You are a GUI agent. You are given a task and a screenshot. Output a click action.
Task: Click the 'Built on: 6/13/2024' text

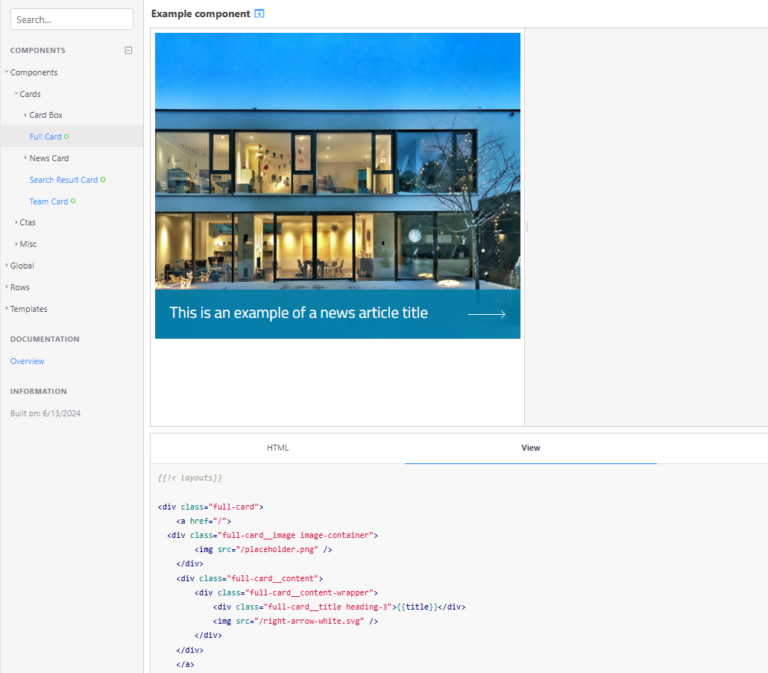46,413
